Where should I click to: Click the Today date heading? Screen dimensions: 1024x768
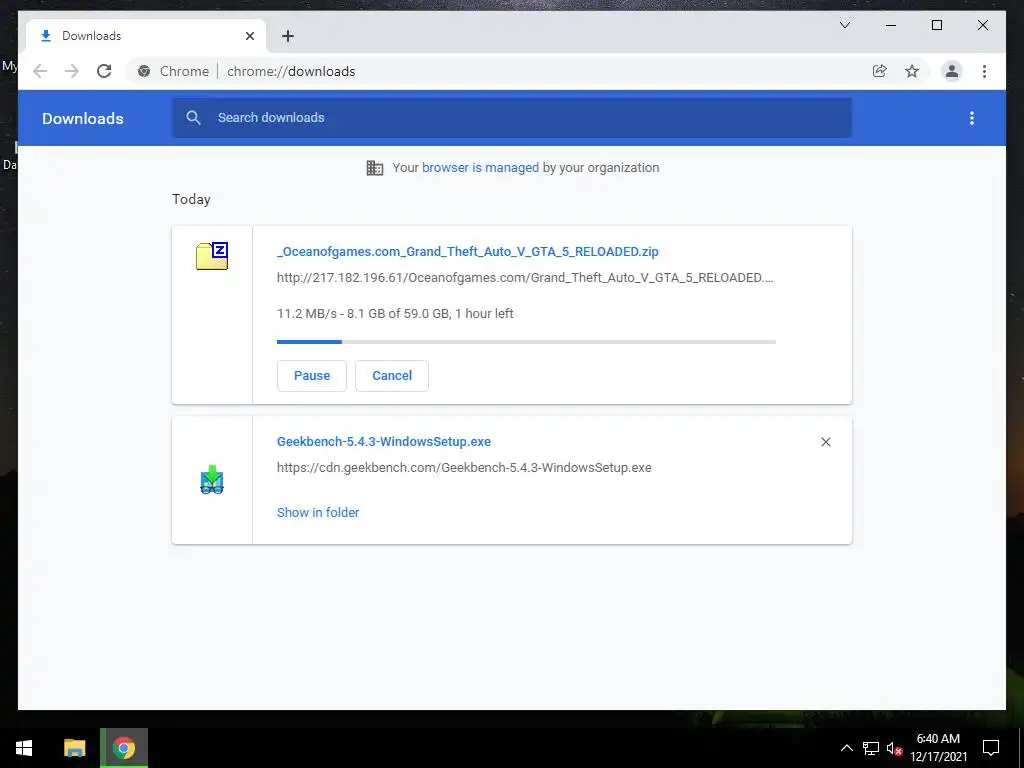(191, 199)
